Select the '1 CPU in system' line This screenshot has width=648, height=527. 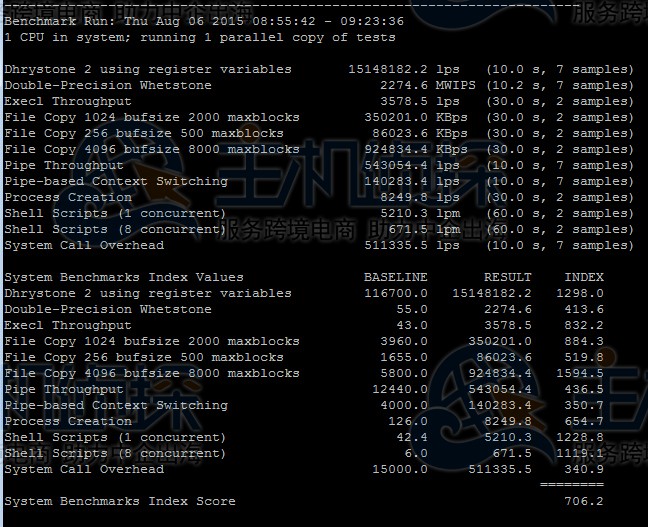pos(199,37)
